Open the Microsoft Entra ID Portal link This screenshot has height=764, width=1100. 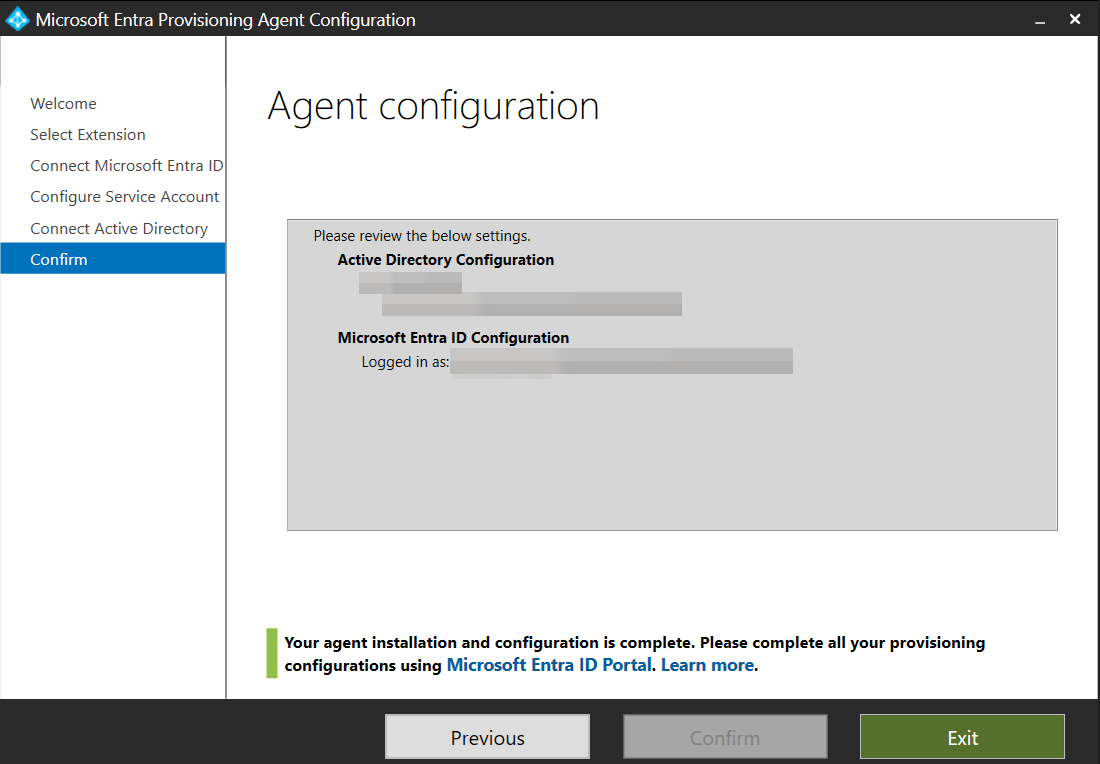549,664
